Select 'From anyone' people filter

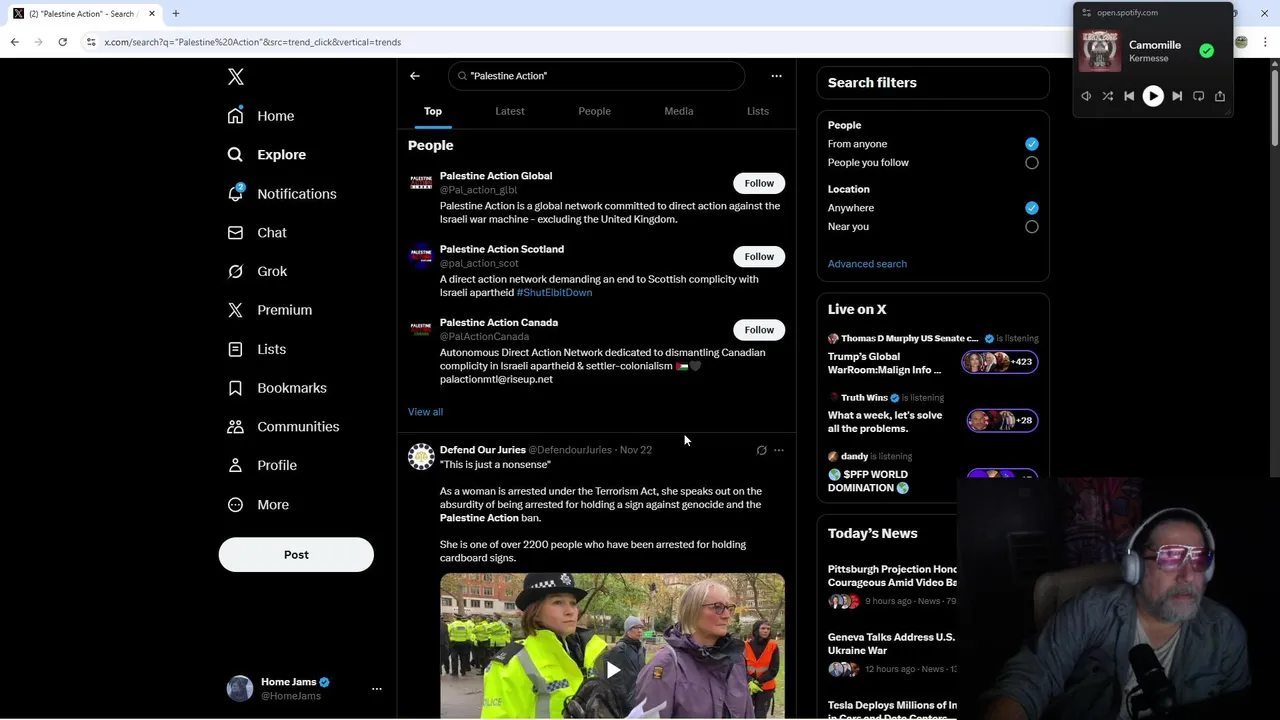1032,144
